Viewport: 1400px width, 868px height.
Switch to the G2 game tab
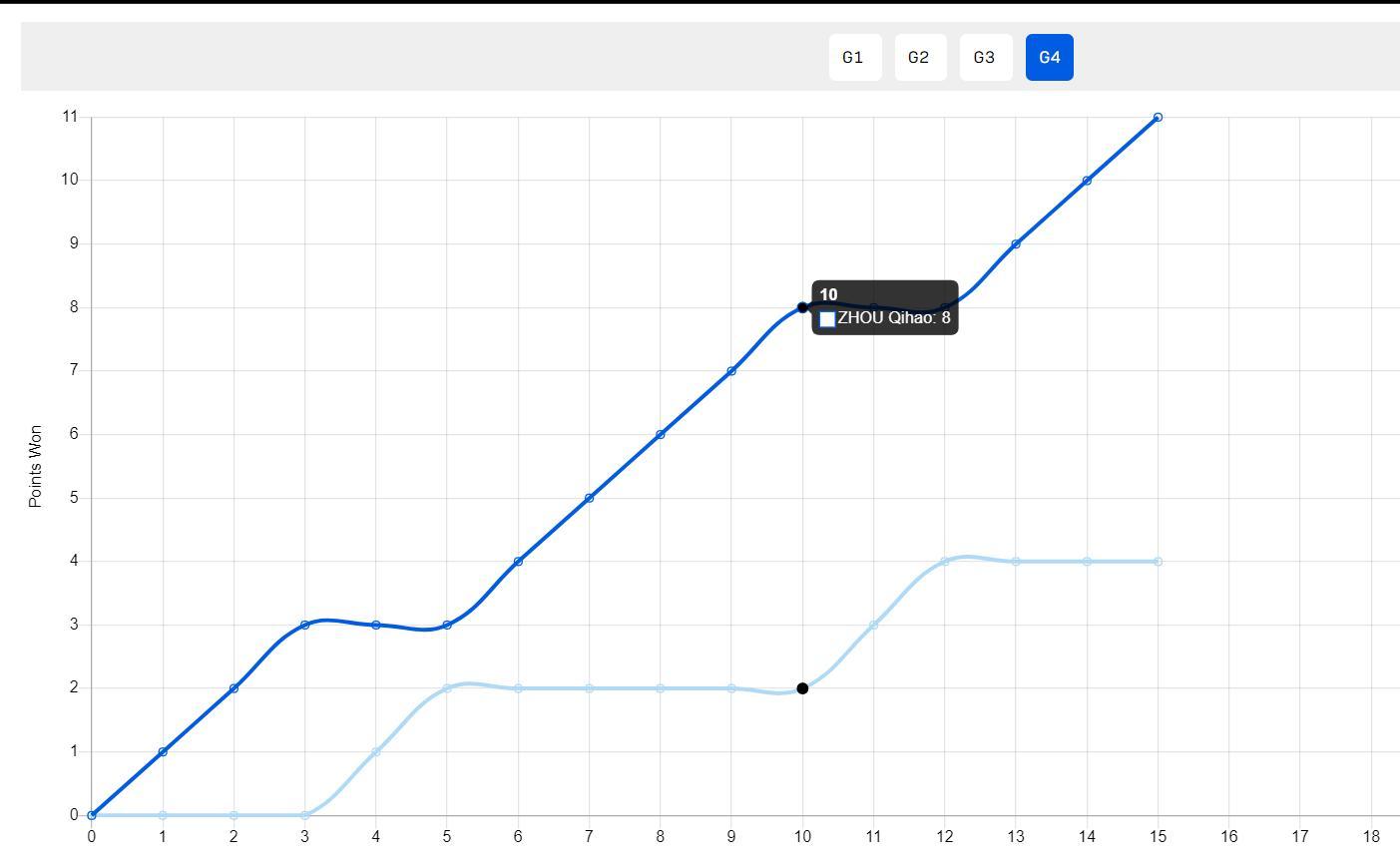pyautogui.click(x=920, y=57)
